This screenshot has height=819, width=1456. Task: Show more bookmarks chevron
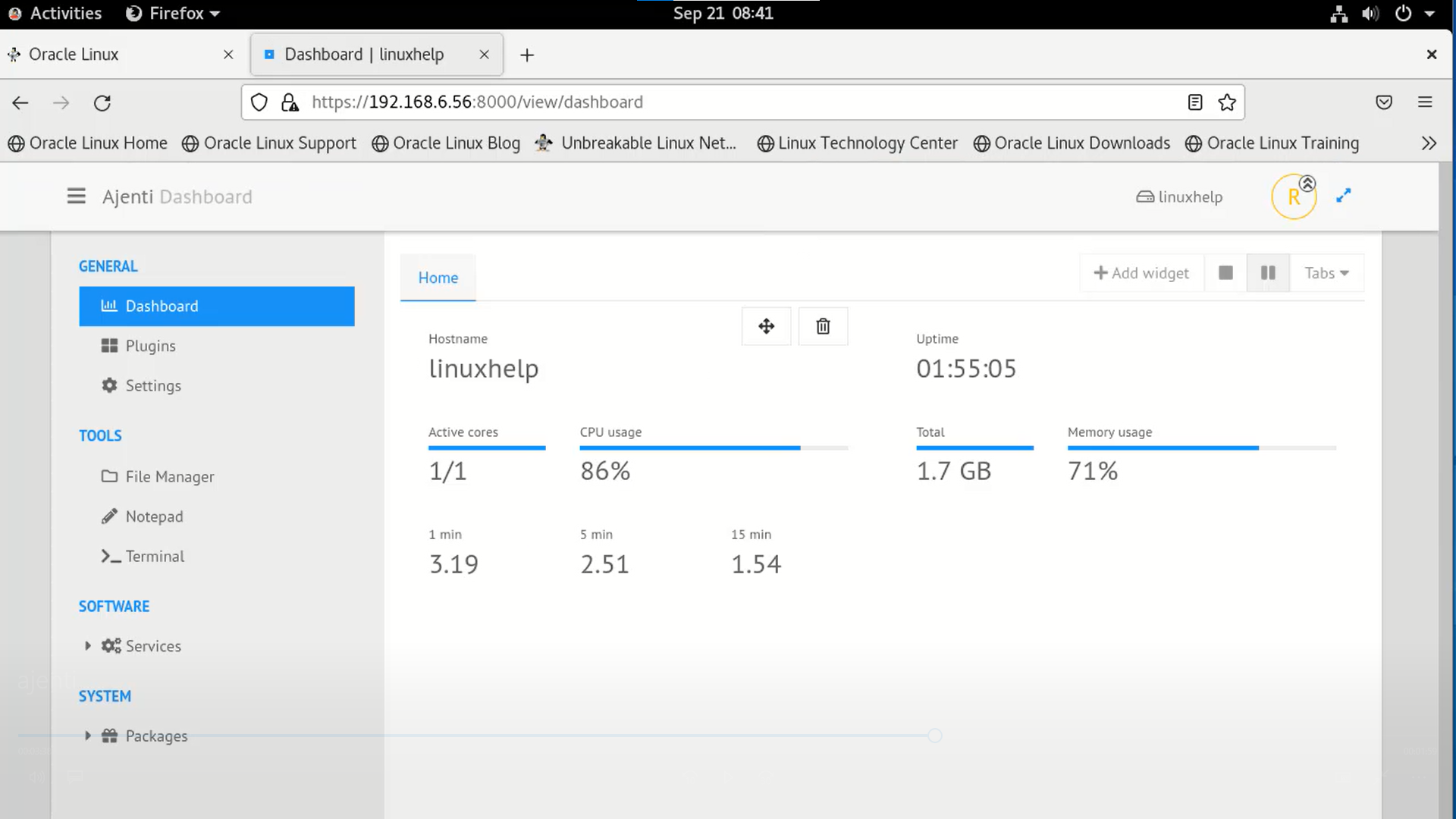tap(1429, 143)
